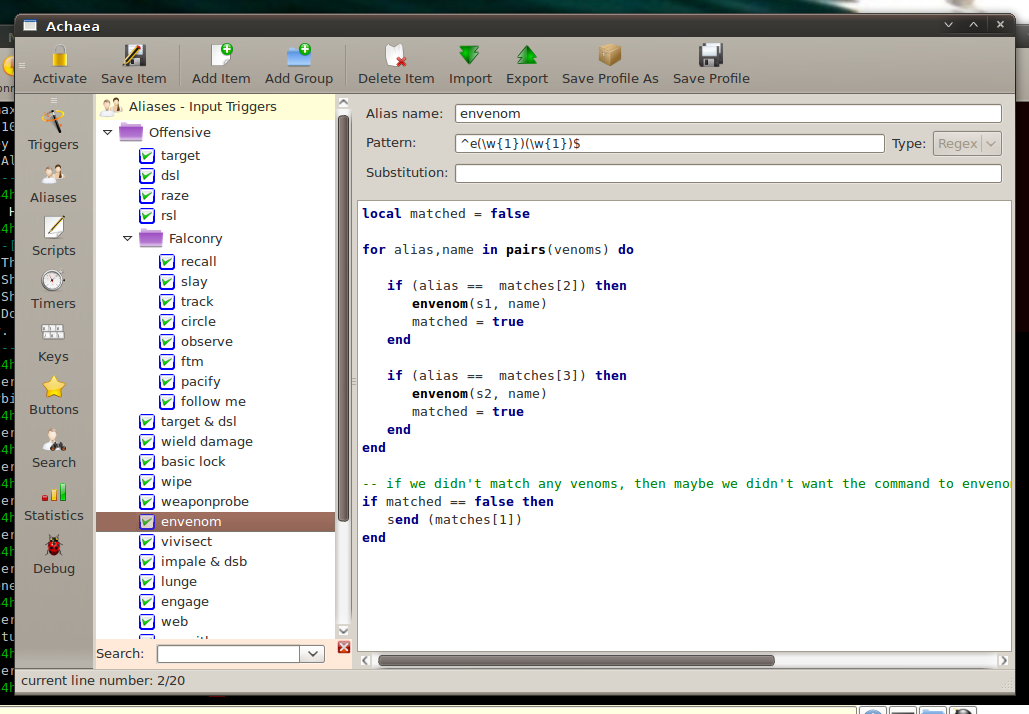Click code editor scroll right arrow

coord(1003,660)
